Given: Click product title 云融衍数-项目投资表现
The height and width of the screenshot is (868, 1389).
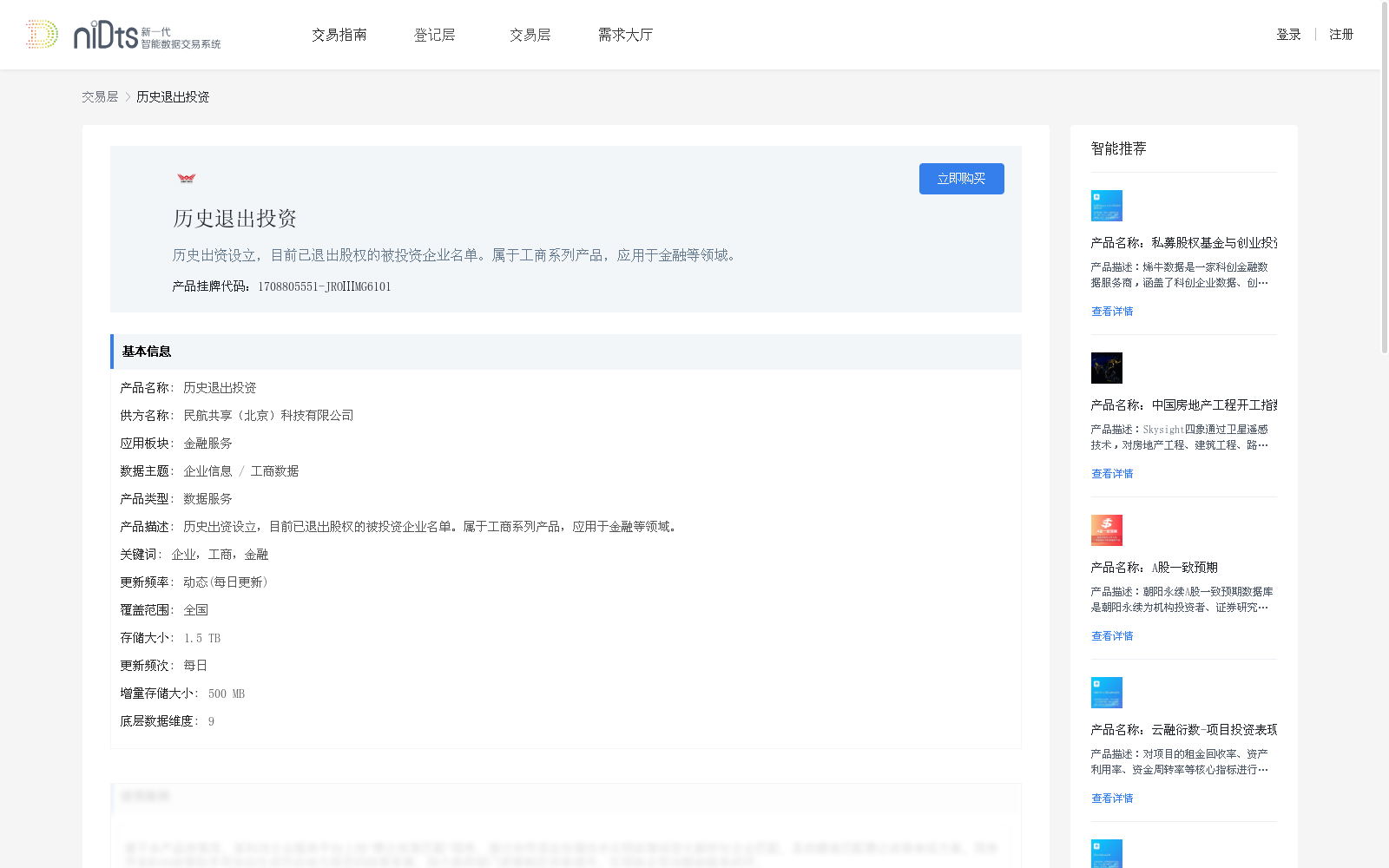Looking at the screenshot, I should click(x=1184, y=730).
